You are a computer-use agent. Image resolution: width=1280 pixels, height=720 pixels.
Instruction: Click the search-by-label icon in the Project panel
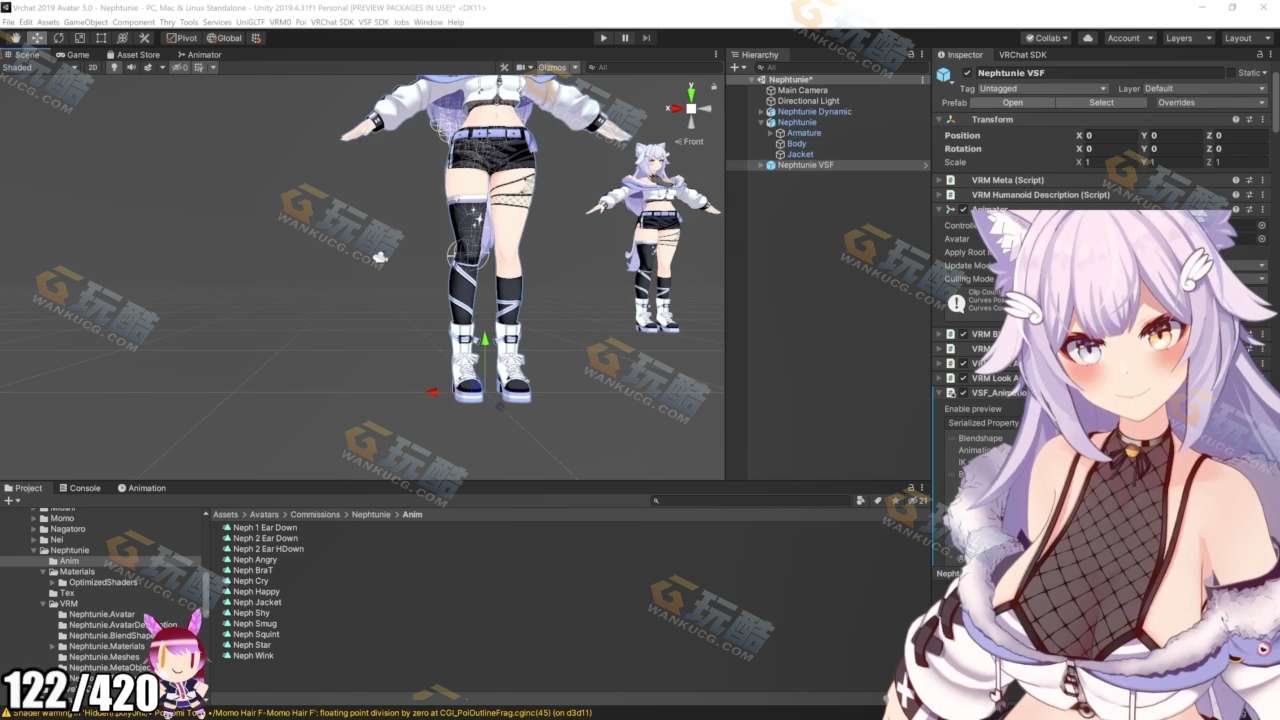[877, 500]
